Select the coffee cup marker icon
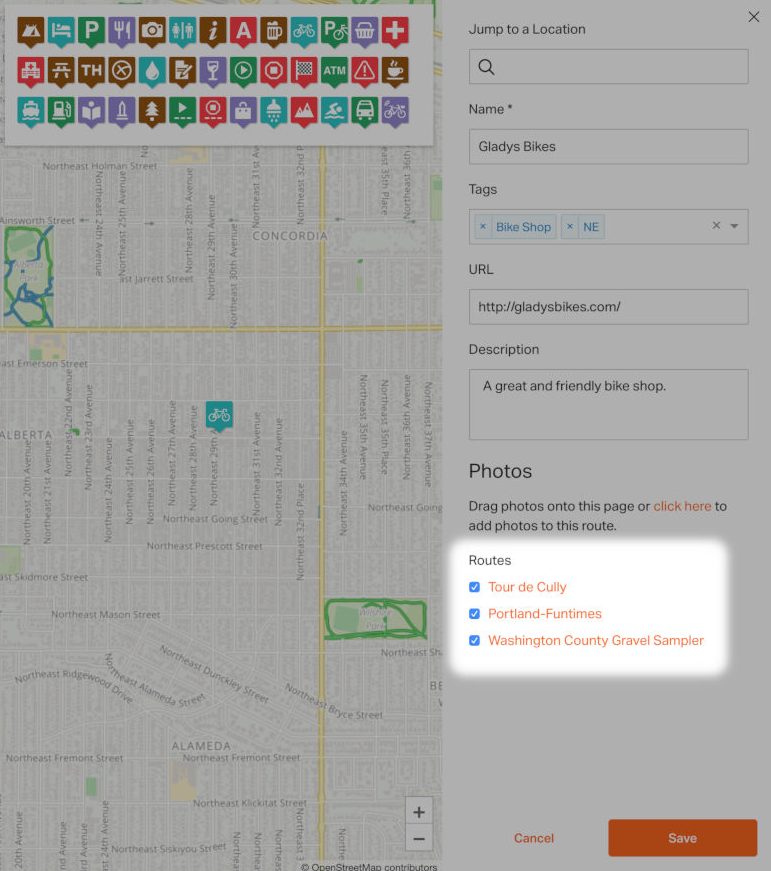Screen dimensions: 771x871 click(395, 71)
